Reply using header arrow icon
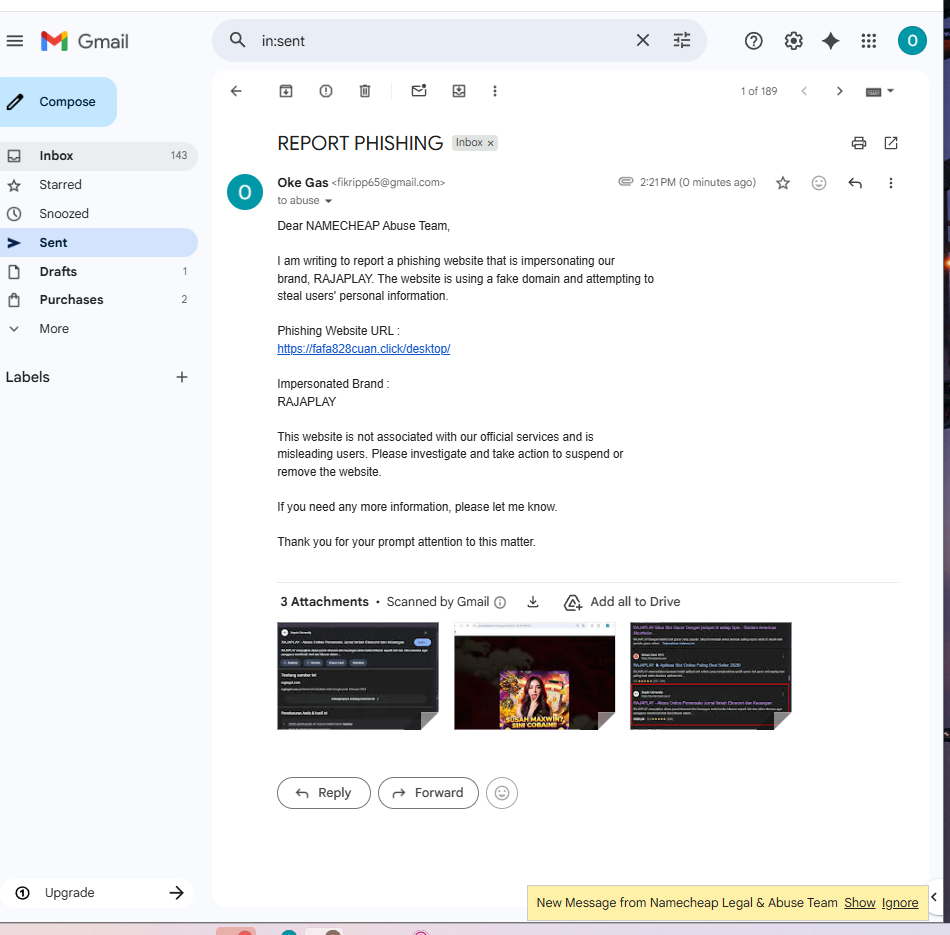 855,183
